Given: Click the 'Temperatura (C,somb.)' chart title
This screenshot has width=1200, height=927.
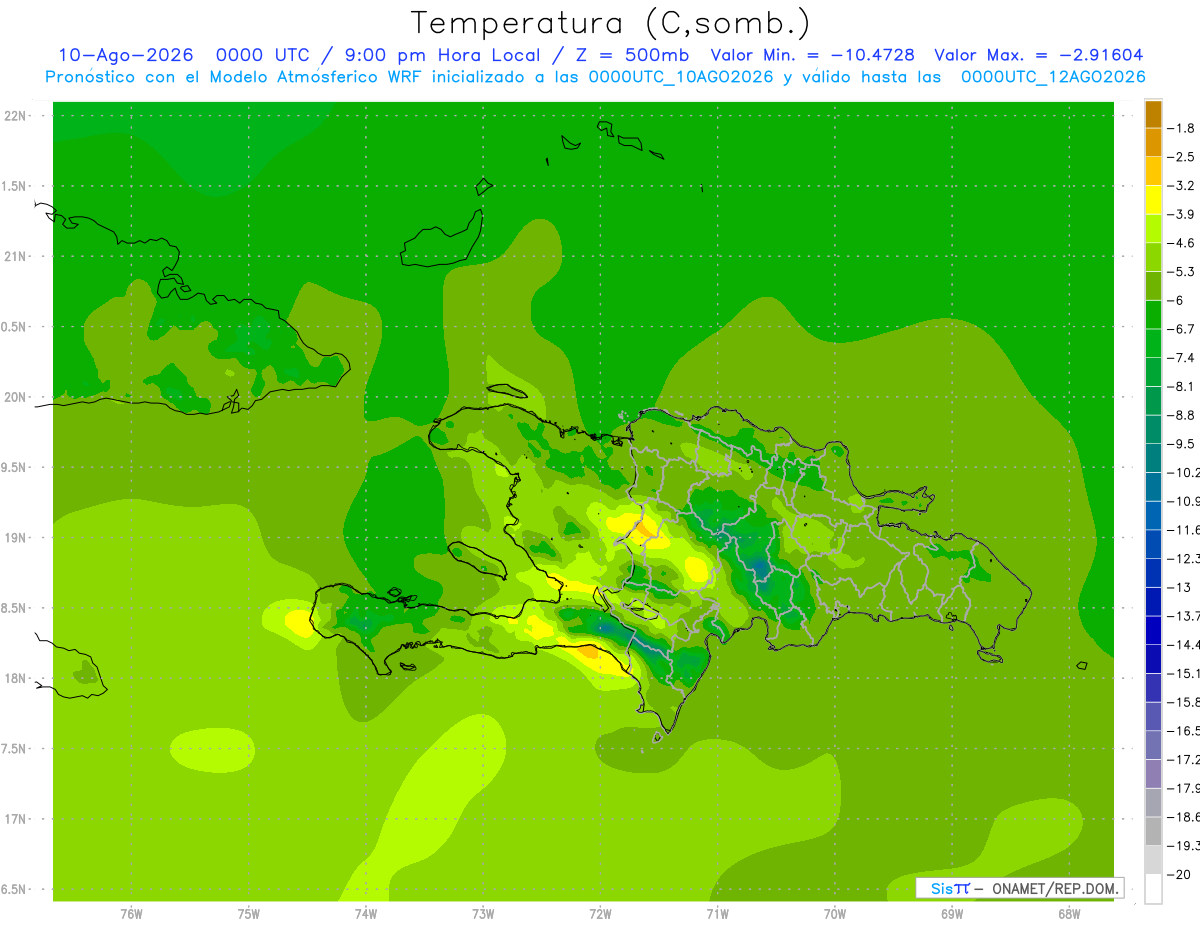Looking at the screenshot, I should click(x=611, y=24).
